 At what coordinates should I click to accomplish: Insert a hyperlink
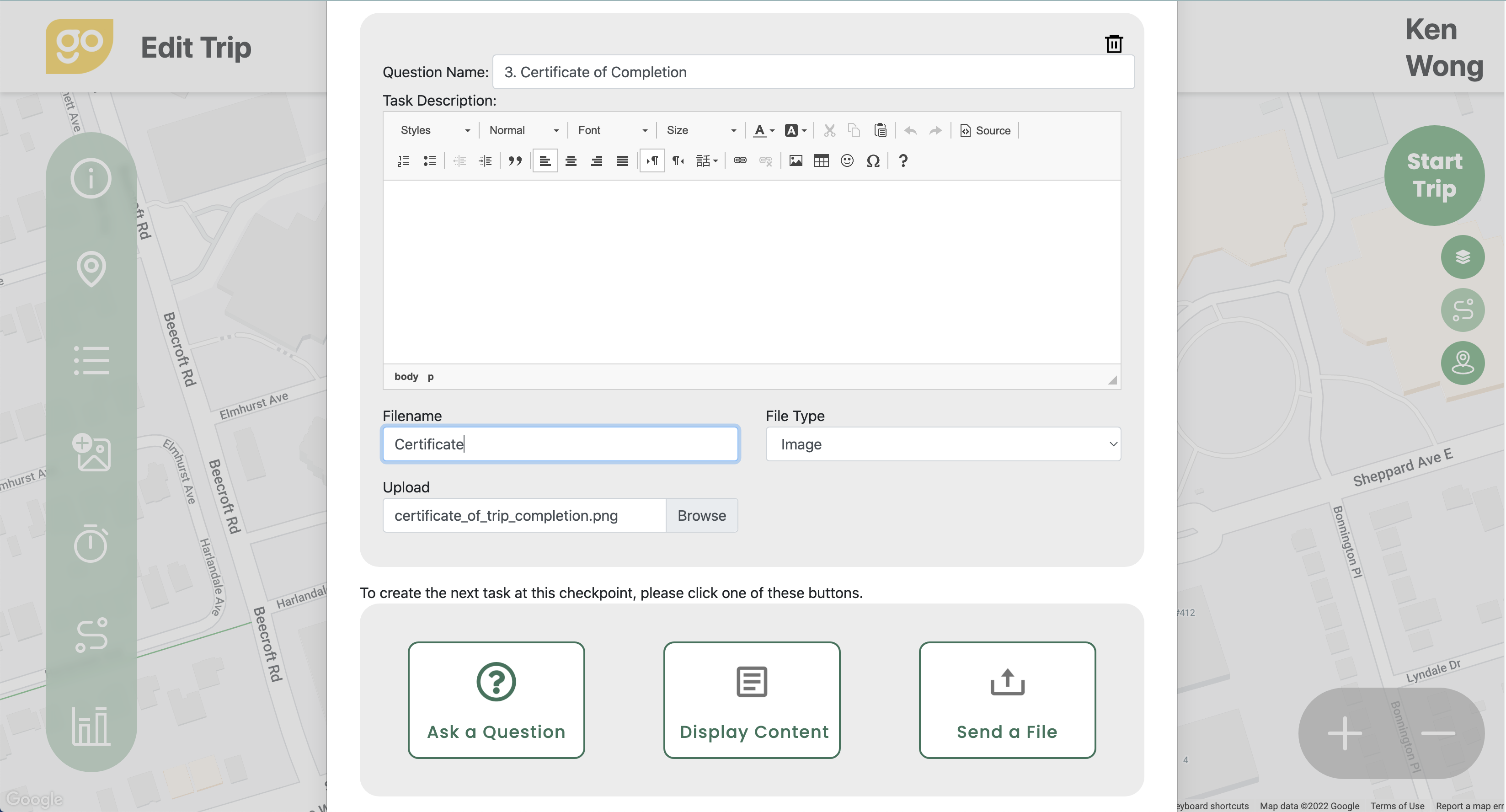740,161
